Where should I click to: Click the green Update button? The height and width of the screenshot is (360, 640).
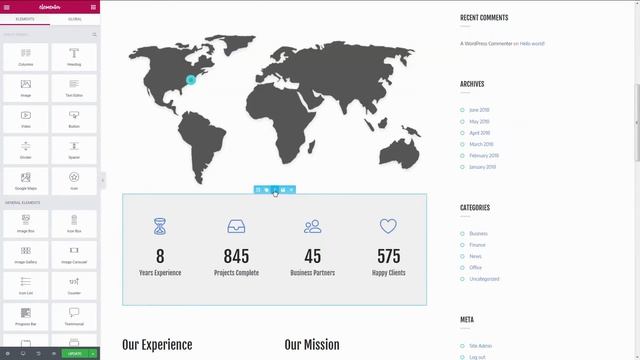coord(75,353)
